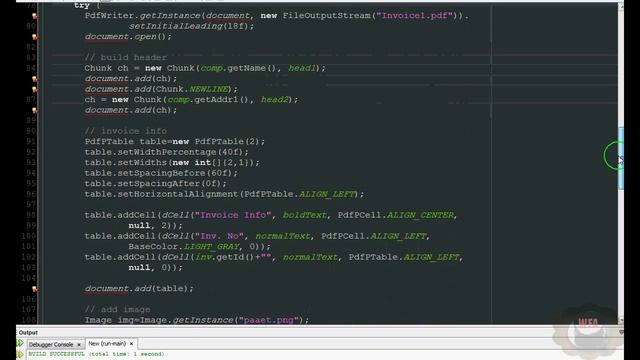Click the head1 variable in Chunk constructor
Screen dimensions: 640x360
click(x=302, y=68)
